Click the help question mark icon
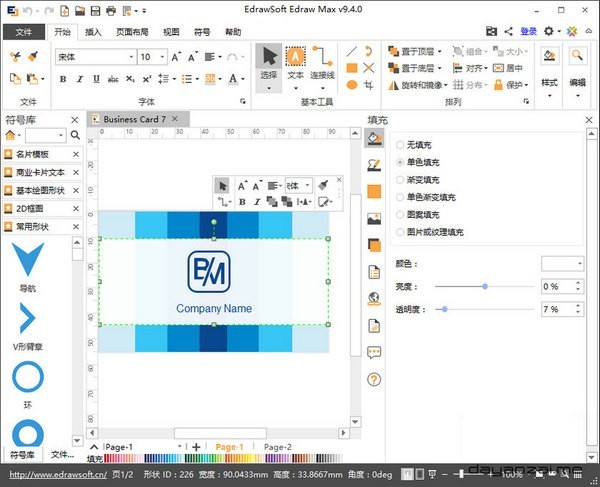 coord(374,379)
